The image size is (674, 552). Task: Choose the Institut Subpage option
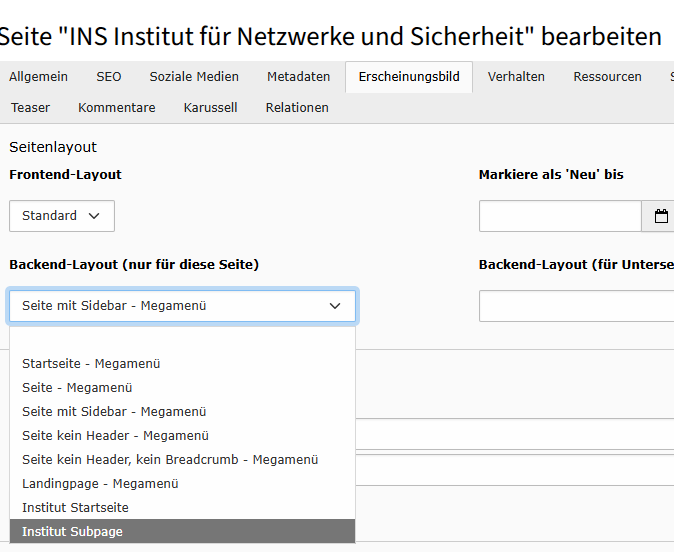pyautogui.click(x=72, y=532)
